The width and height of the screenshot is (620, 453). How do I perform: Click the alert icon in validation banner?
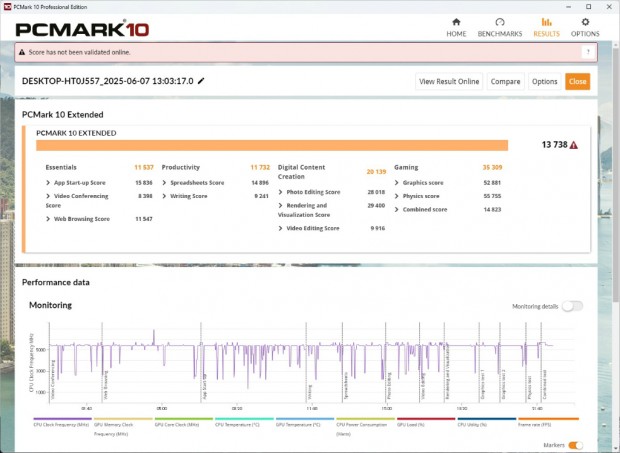23,51
